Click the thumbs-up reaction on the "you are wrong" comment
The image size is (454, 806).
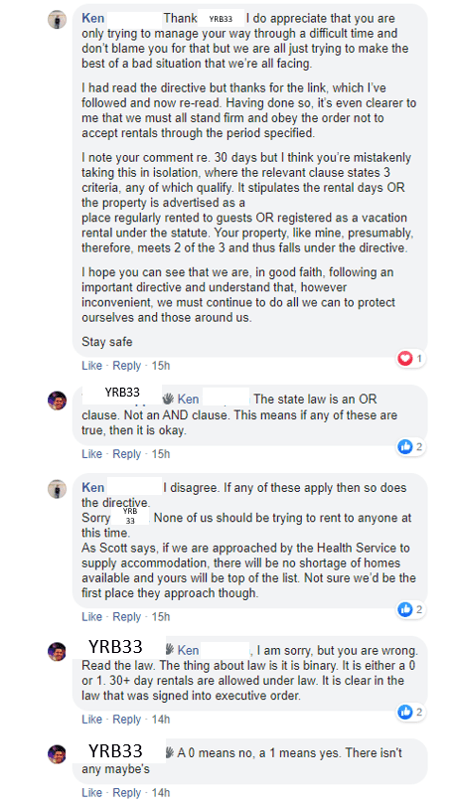[405, 712]
